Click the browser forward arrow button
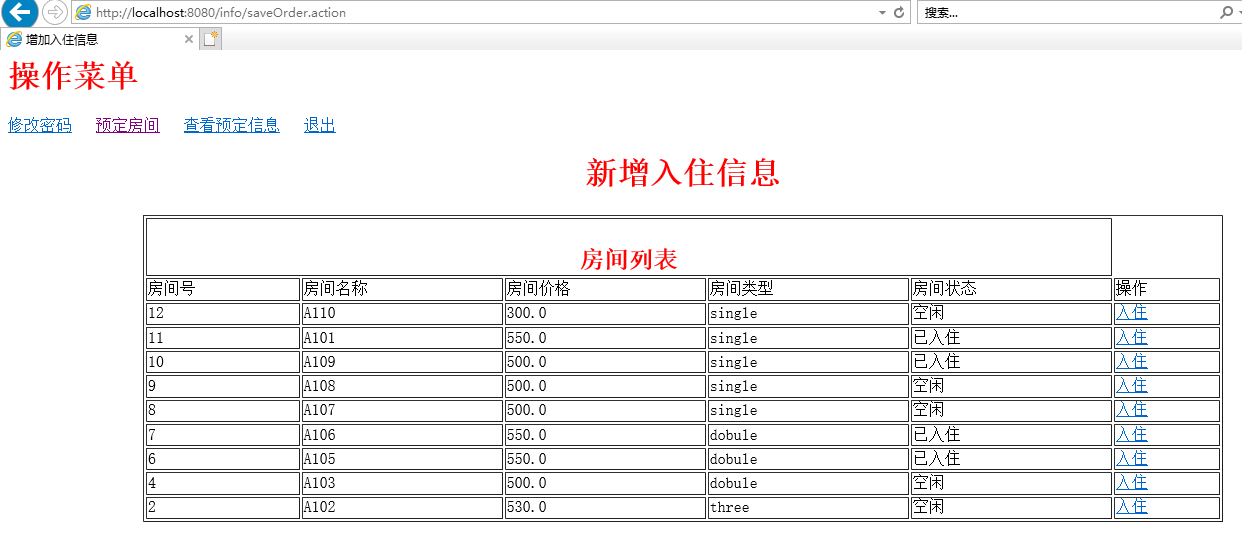 point(55,12)
